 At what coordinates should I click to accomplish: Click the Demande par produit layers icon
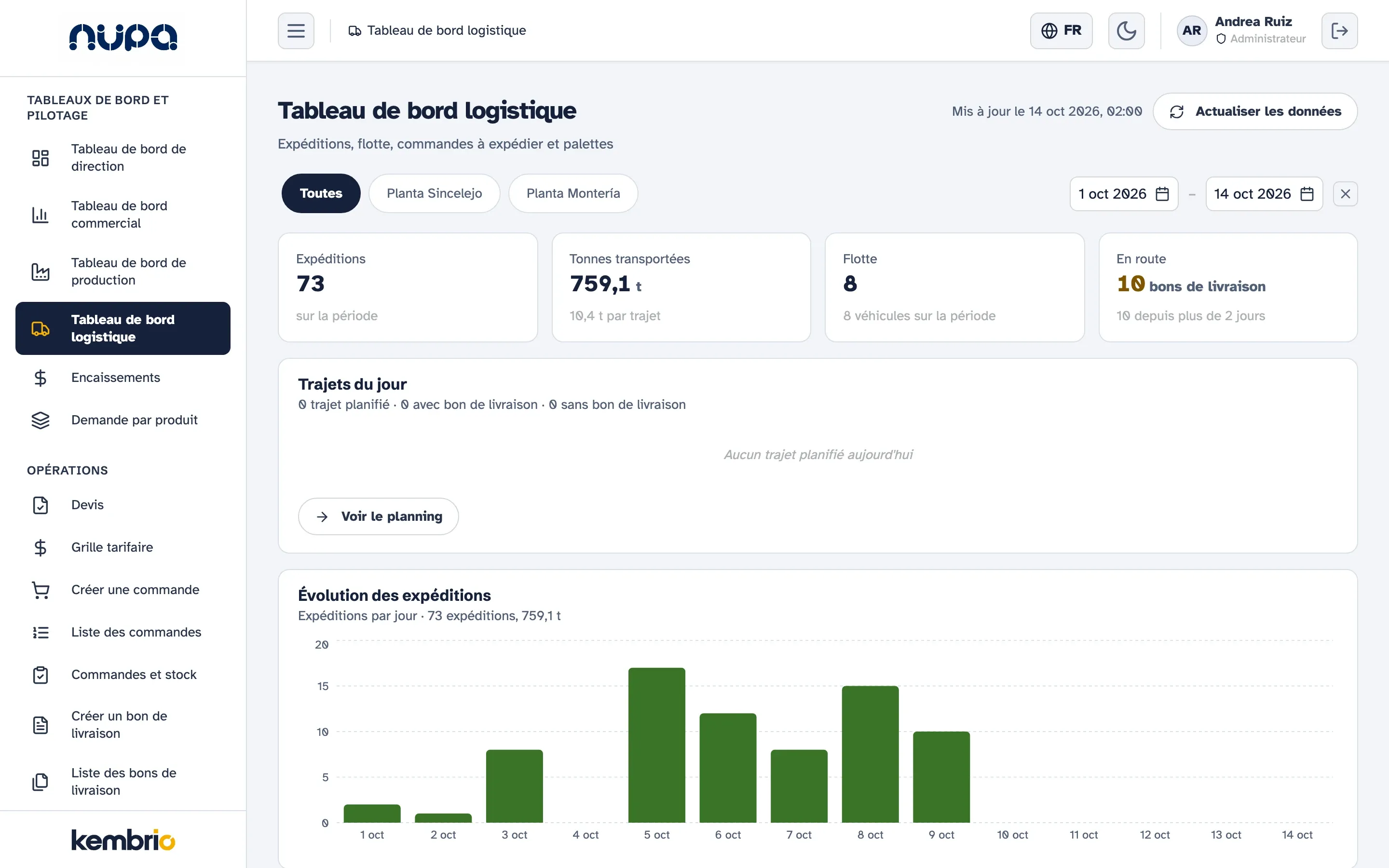(x=40, y=420)
